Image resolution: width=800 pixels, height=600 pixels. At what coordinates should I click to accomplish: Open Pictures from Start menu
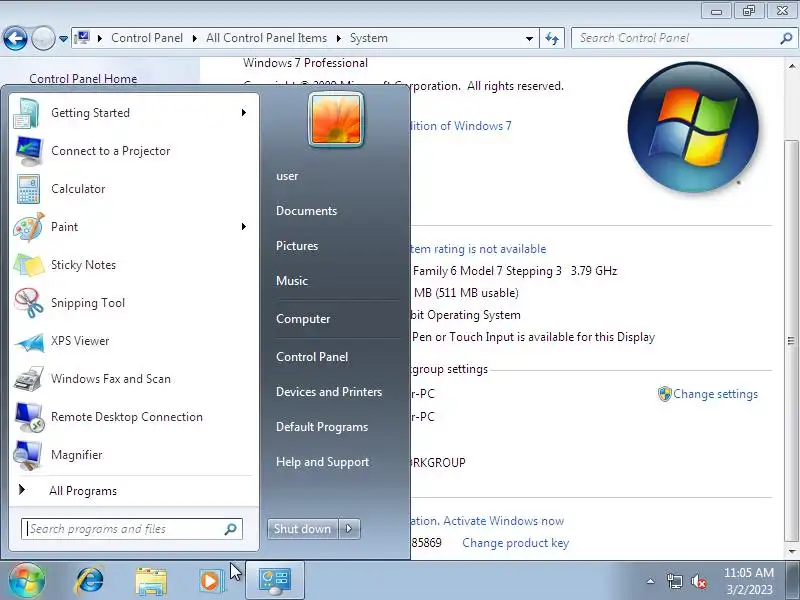[297, 246]
